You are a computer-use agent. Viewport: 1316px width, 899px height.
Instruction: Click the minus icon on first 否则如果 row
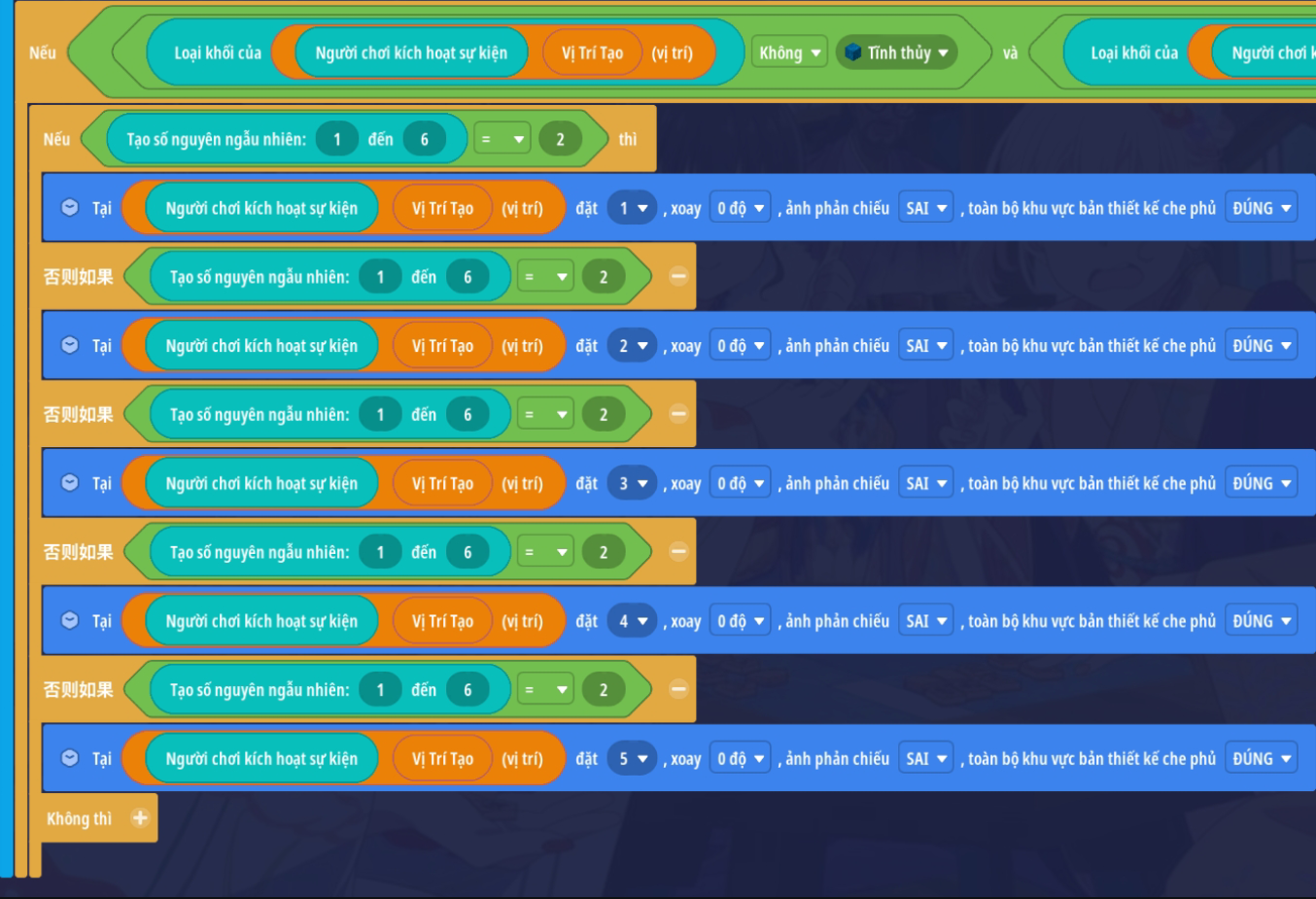point(678,277)
